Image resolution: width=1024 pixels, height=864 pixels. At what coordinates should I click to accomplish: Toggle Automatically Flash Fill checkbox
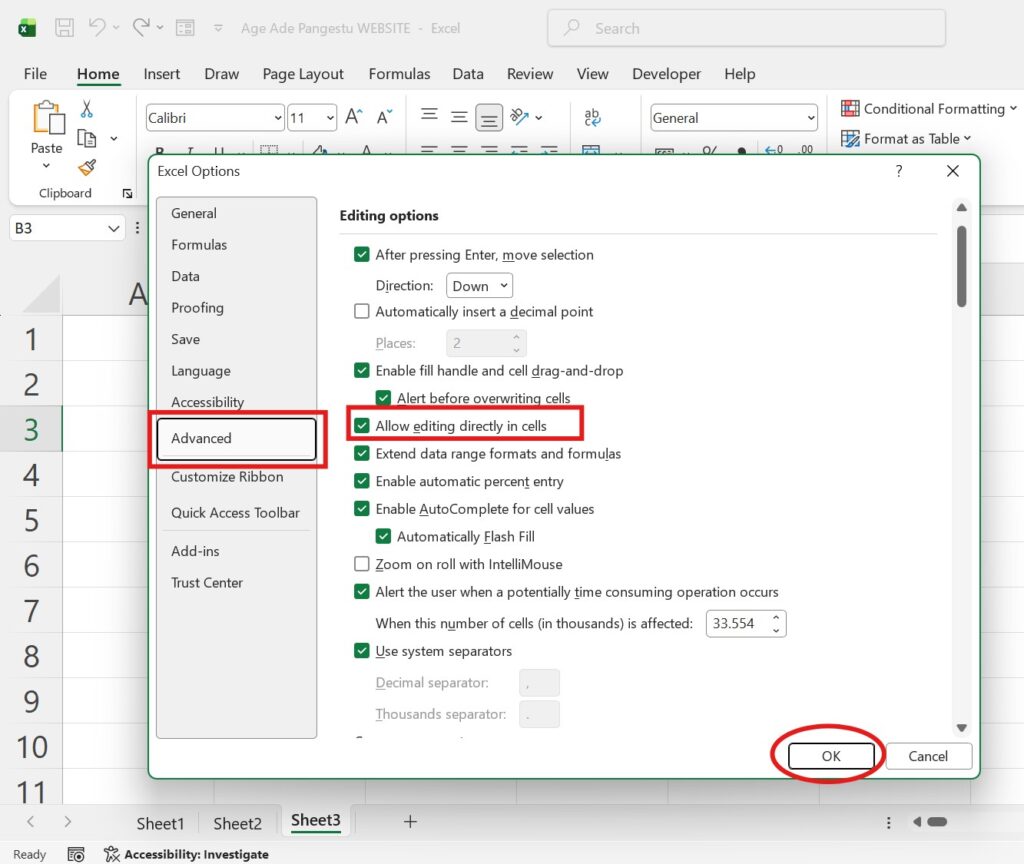[x=383, y=536]
